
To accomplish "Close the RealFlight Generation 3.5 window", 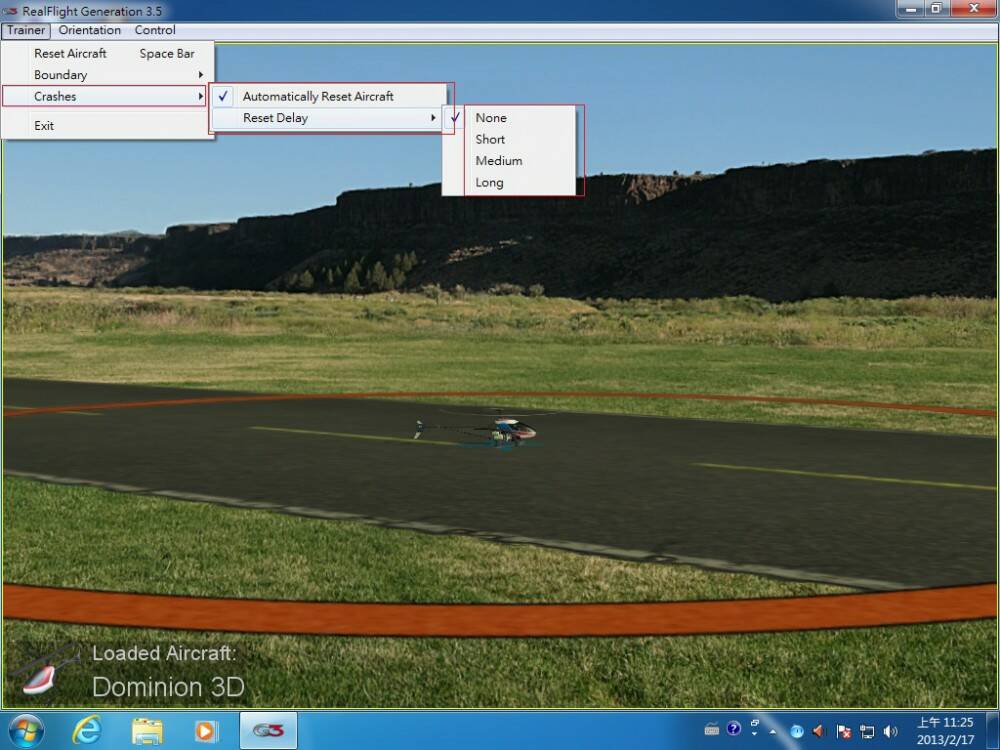I will (x=974, y=9).
